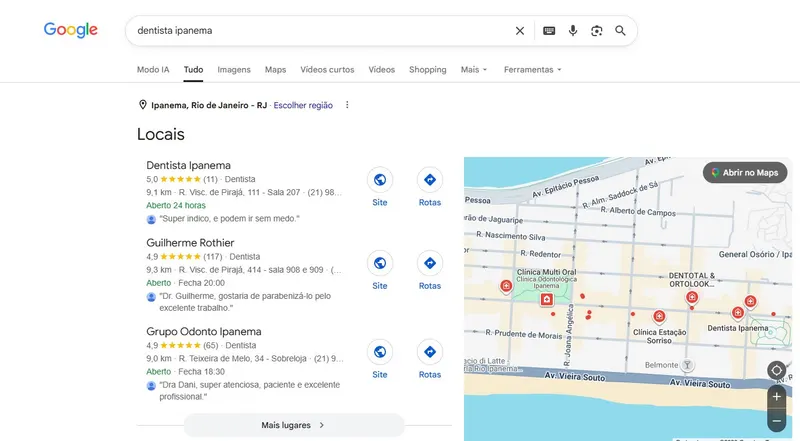
Task: Click the magnifier search button
Action: 620,31
